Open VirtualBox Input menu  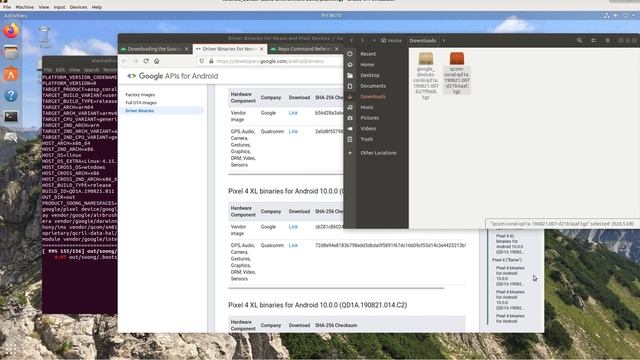pyautogui.click(x=59, y=7)
